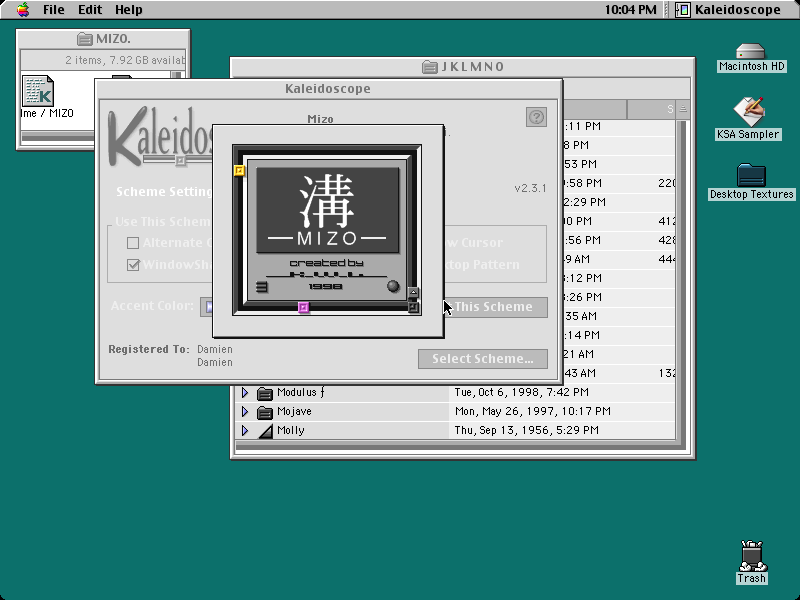The width and height of the screenshot is (800, 600).
Task: Expand the Mojave folder row
Action: pyautogui.click(x=245, y=411)
